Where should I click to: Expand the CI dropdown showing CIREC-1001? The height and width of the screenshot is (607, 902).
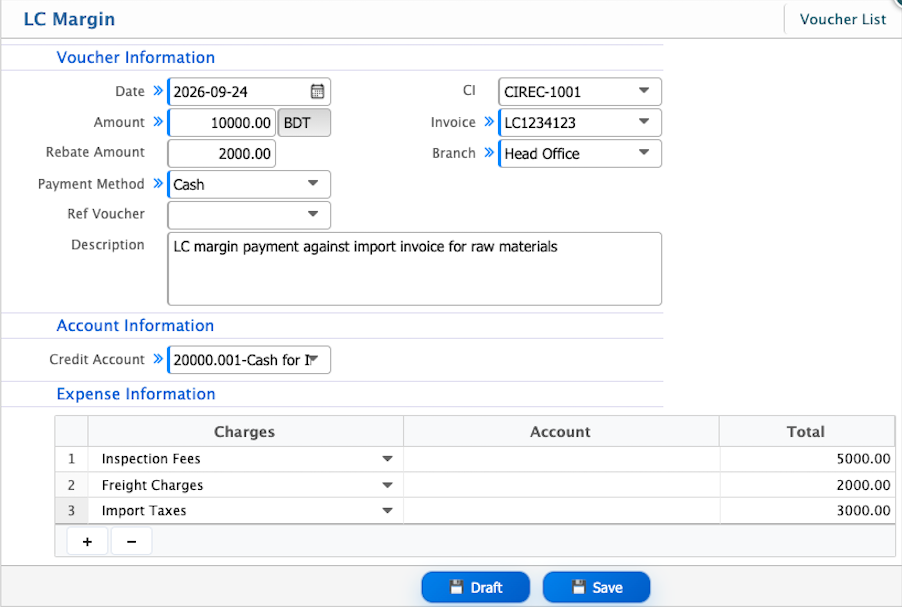[644, 91]
